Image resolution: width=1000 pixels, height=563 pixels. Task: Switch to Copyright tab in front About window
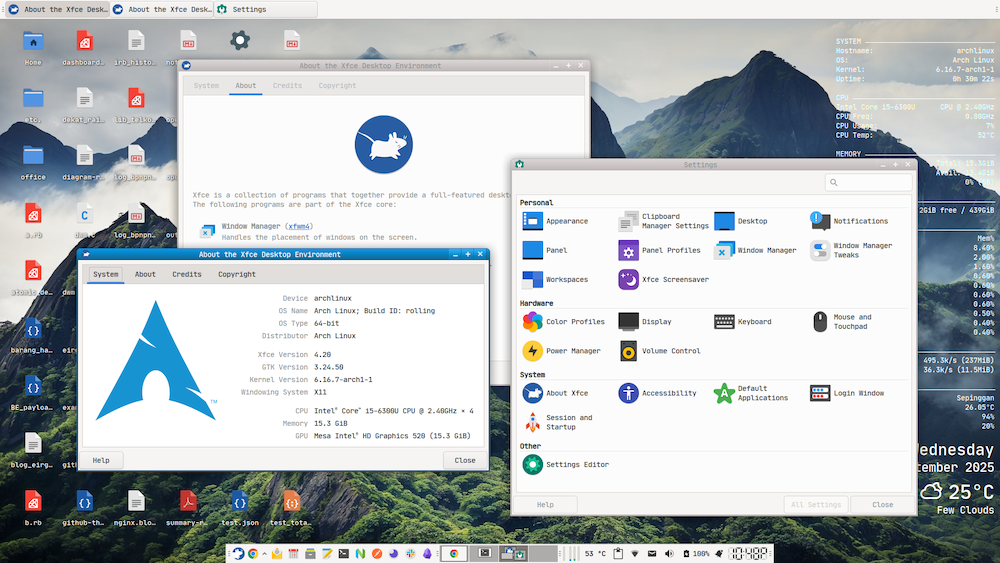[x=237, y=274]
